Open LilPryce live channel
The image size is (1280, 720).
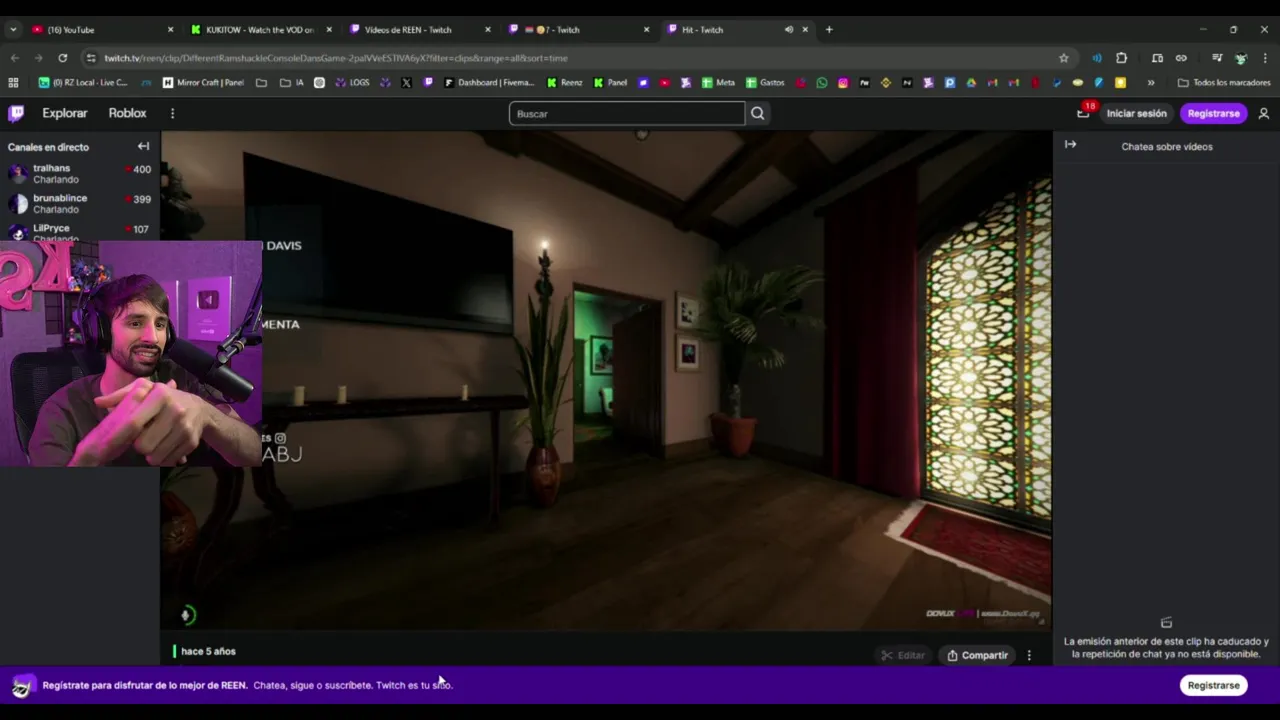80,232
